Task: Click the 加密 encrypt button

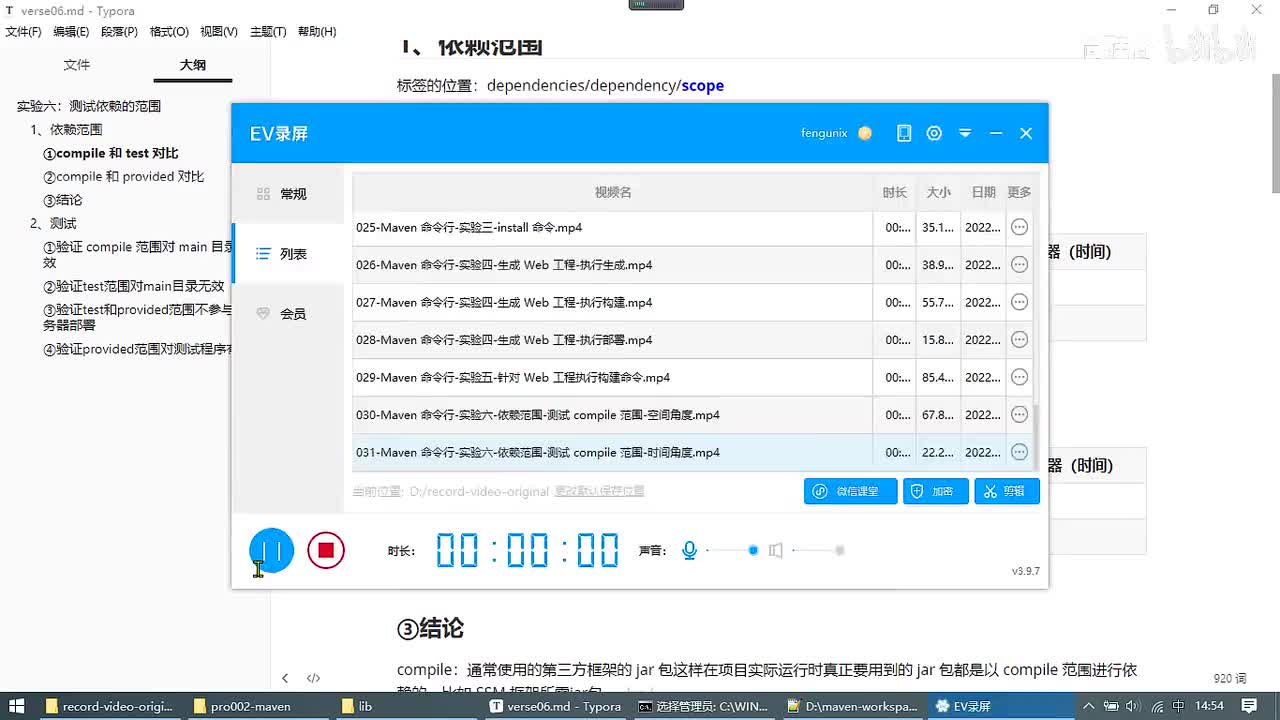Action: coord(936,491)
